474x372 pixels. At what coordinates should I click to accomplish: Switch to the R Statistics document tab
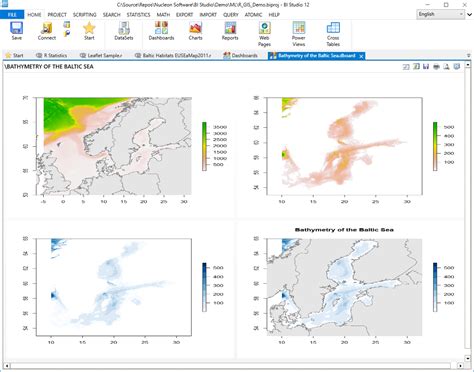(x=52, y=56)
